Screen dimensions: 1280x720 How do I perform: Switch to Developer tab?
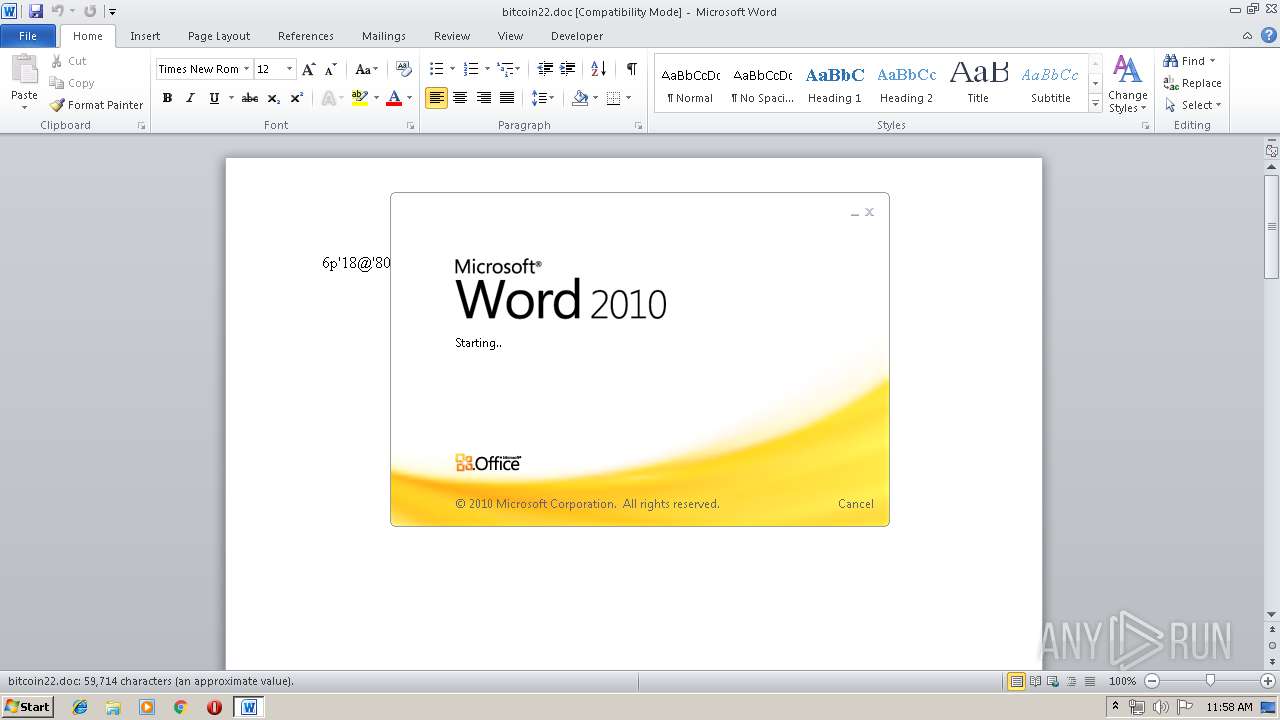tap(577, 36)
